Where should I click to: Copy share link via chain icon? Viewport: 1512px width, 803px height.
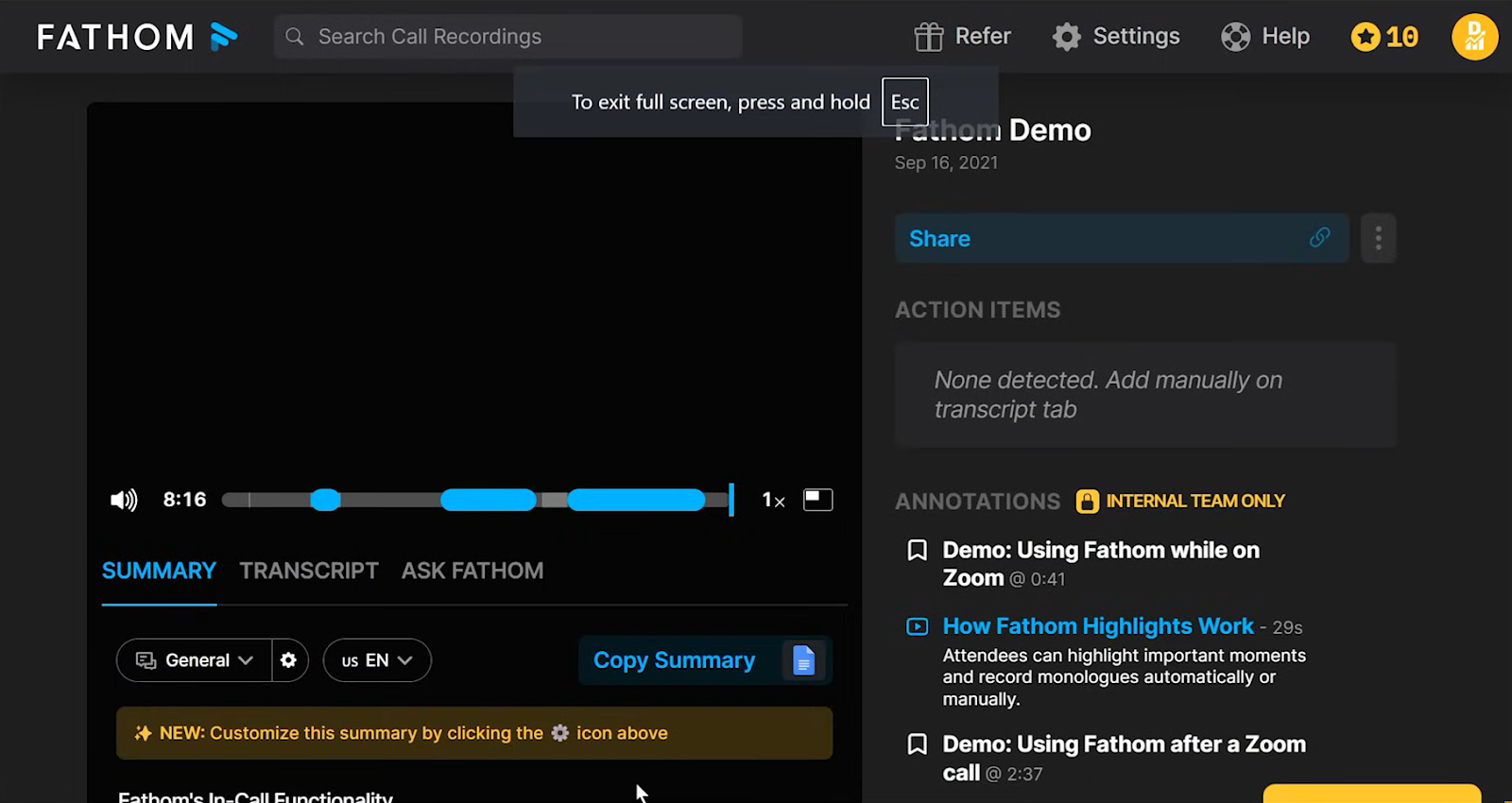tap(1319, 238)
